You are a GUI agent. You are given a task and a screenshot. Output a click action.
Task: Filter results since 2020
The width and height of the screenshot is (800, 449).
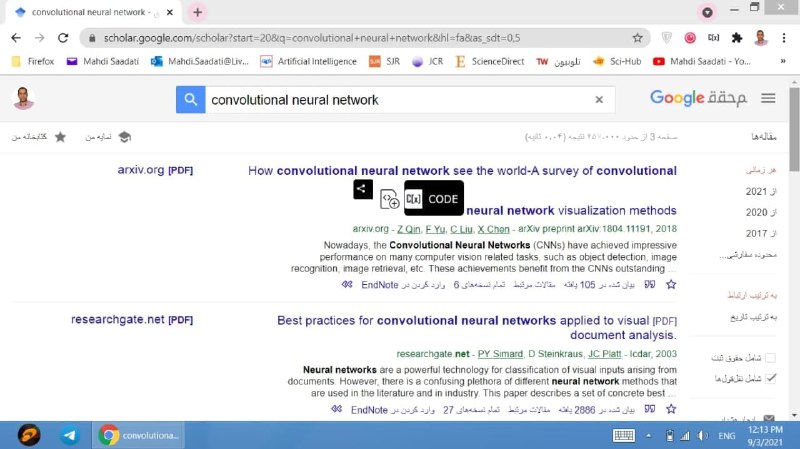tap(761, 212)
